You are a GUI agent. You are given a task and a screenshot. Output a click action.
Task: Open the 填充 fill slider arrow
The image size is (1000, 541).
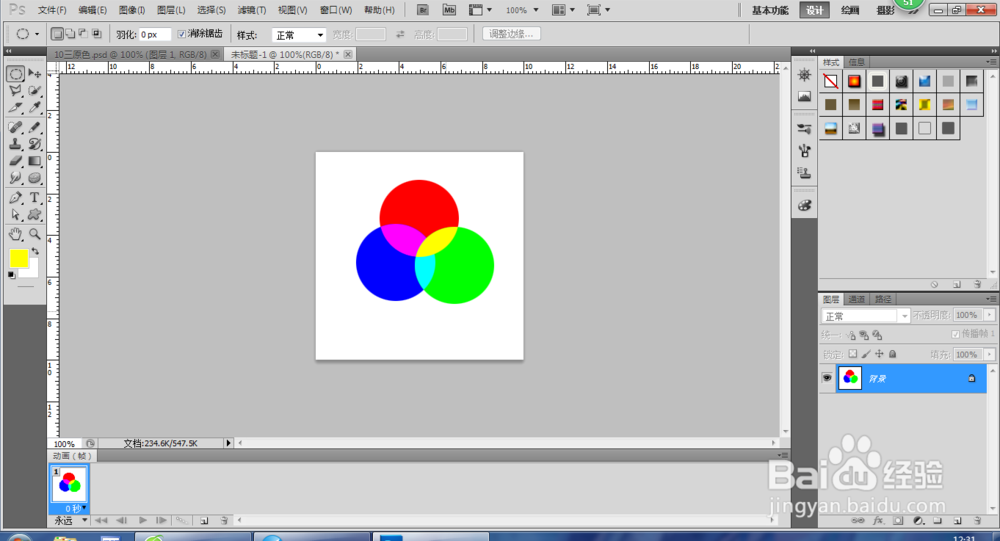(989, 354)
